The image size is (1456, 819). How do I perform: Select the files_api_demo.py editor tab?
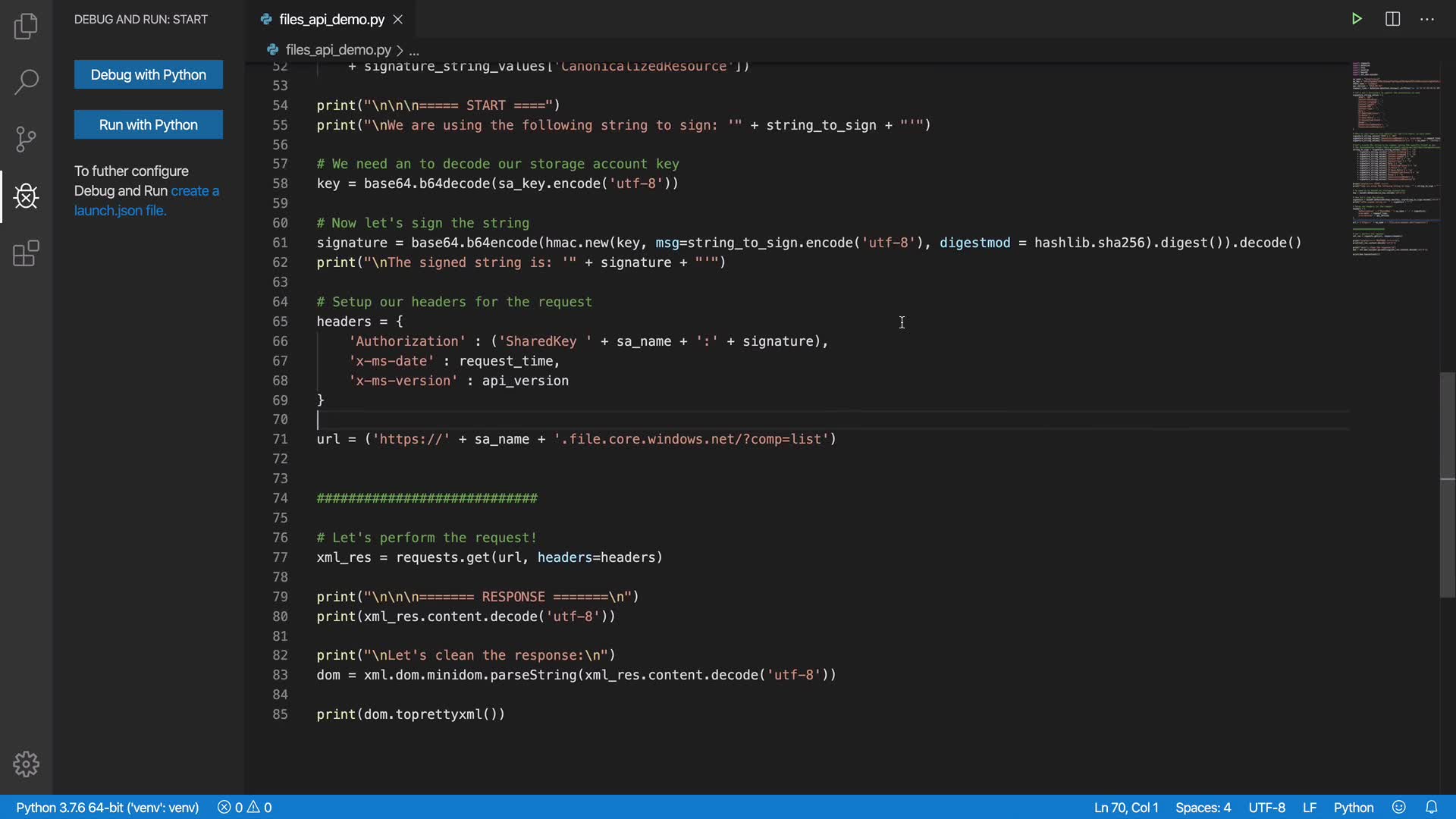click(x=331, y=20)
